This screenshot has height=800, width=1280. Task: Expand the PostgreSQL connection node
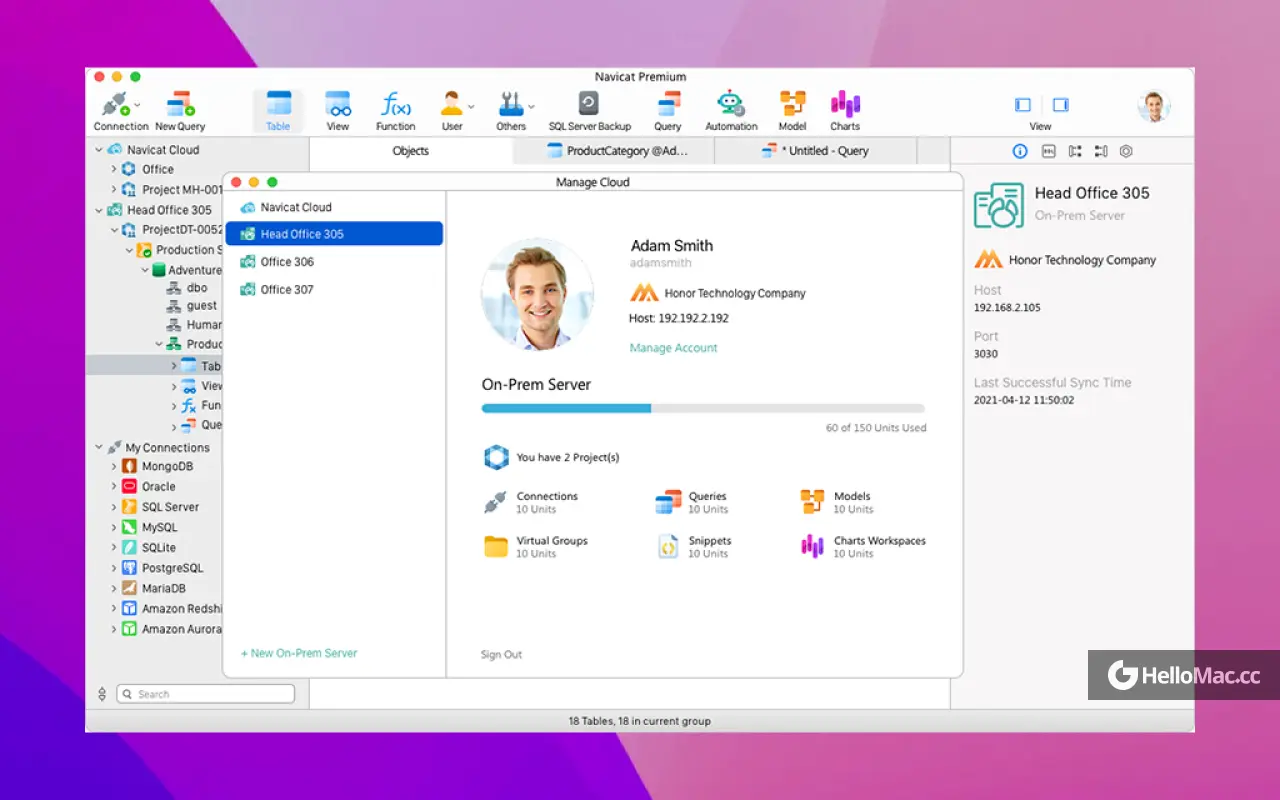click(x=114, y=568)
